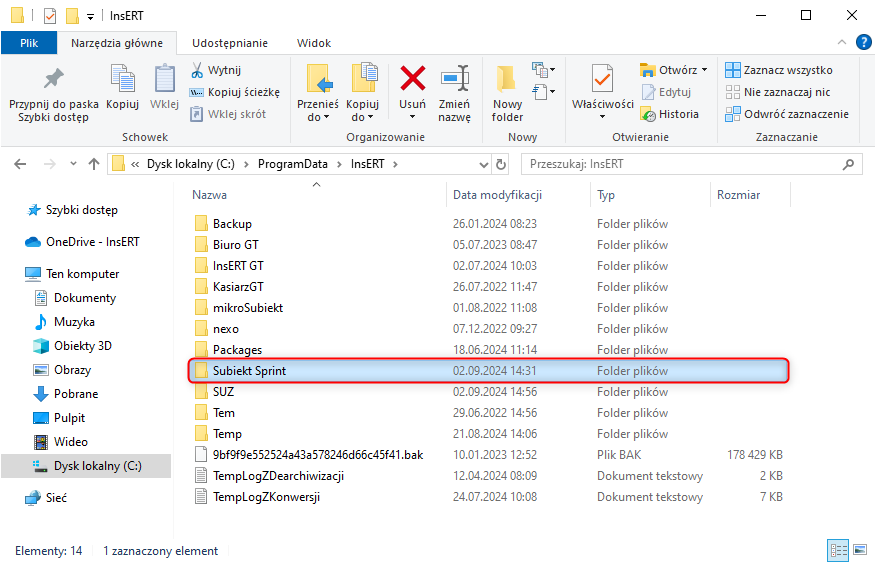Select the SUZ folder
The height and width of the screenshot is (563, 876).
(215, 392)
